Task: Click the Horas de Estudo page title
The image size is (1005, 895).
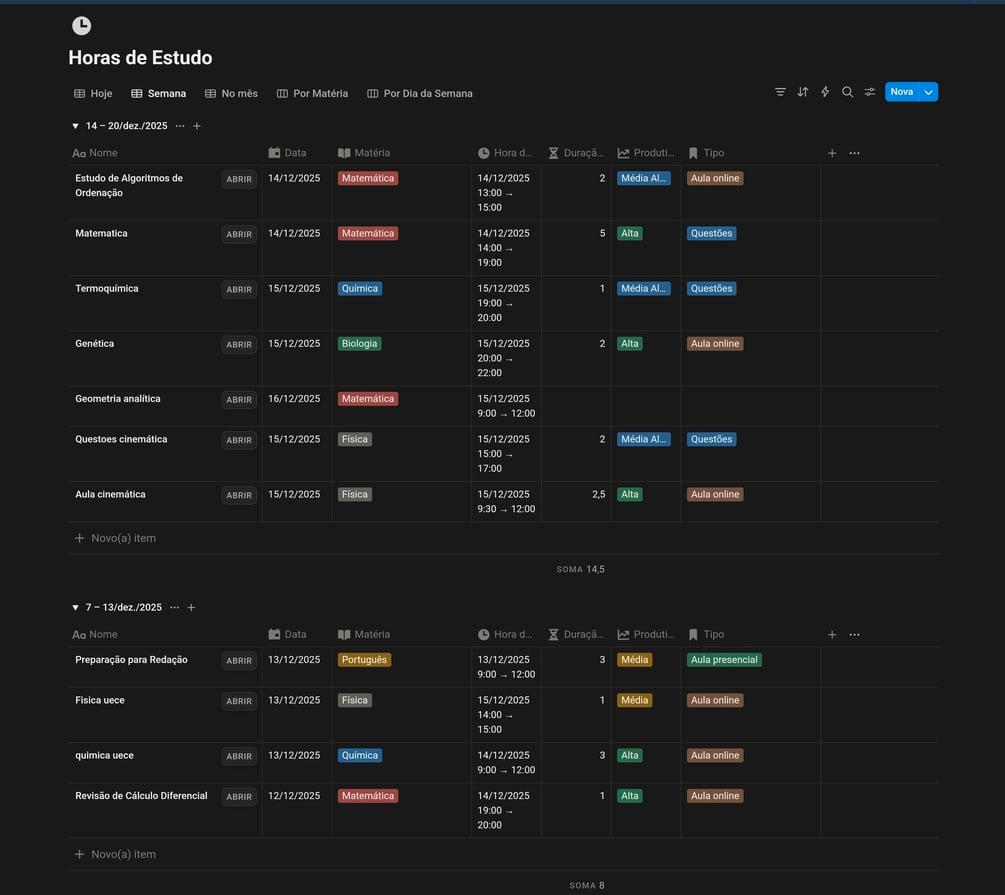Action: tap(140, 58)
